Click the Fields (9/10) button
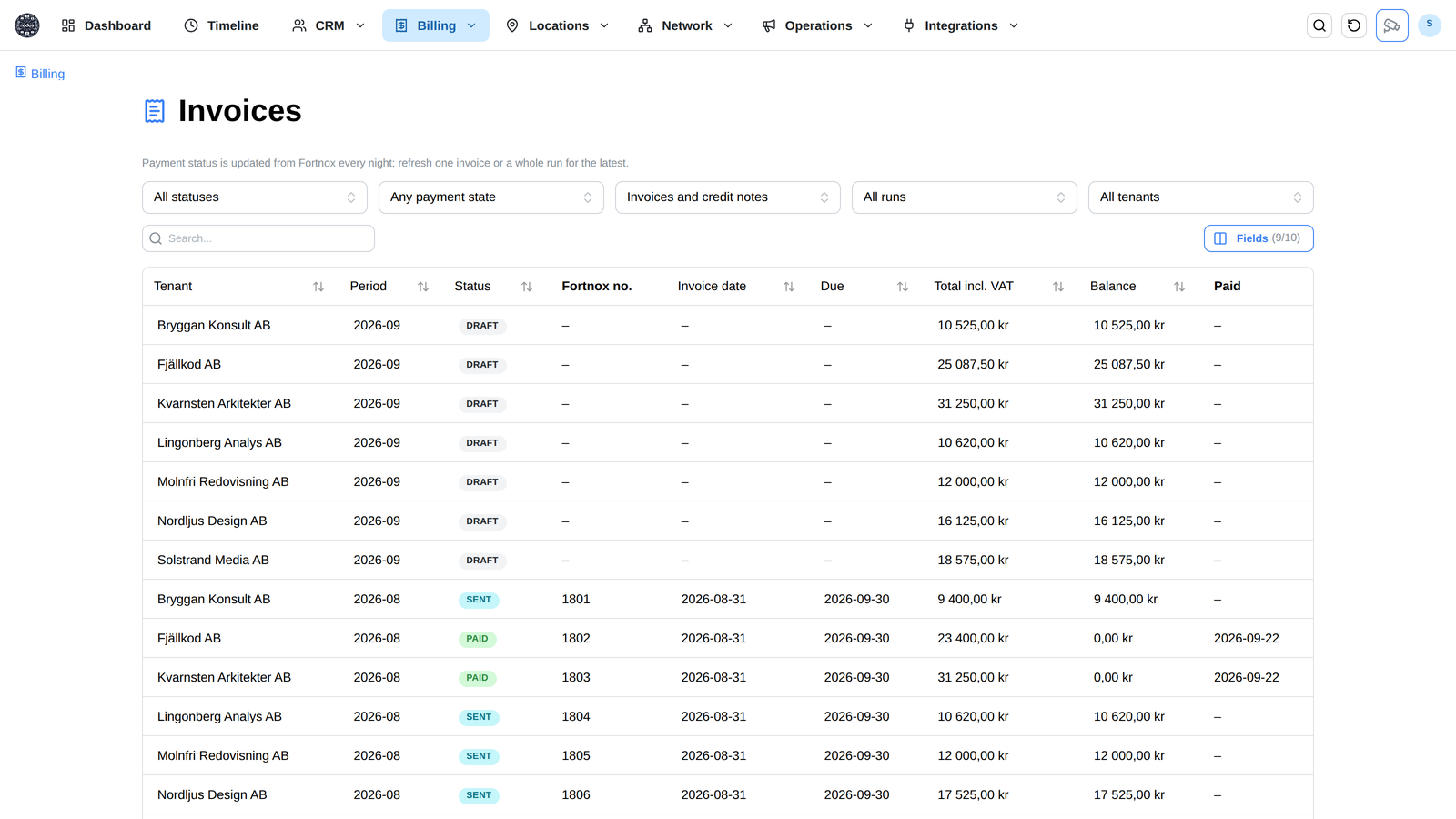The height and width of the screenshot is (819, 1456). tap(1259, 238)
